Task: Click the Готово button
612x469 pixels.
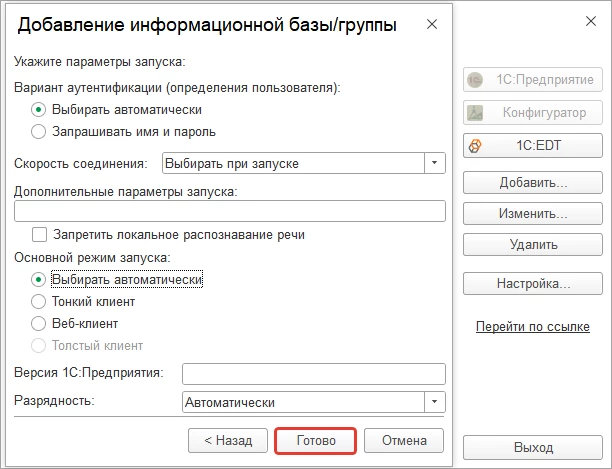Action: click(315, 441)
